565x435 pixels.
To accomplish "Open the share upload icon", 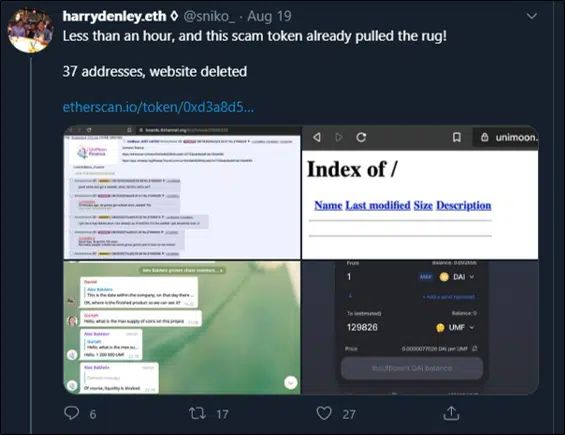I will tap(451, 413).
